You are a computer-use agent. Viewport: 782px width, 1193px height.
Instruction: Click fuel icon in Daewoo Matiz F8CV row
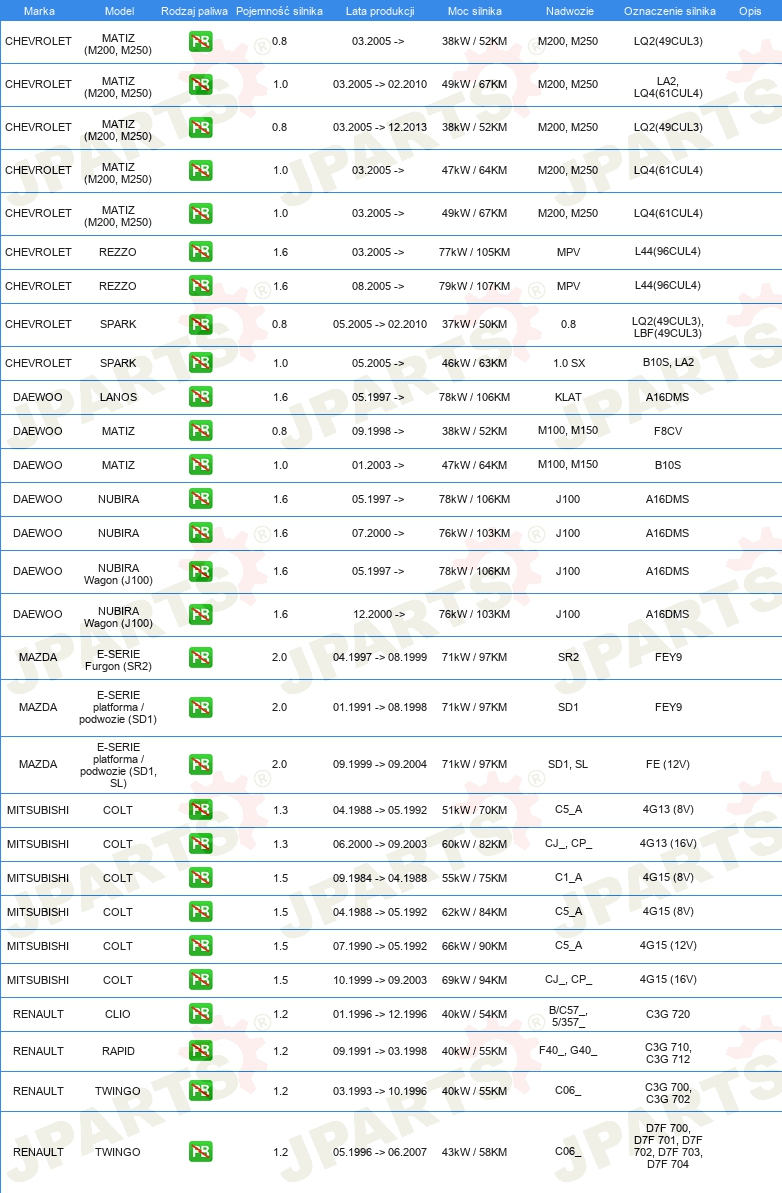point(201,431)
